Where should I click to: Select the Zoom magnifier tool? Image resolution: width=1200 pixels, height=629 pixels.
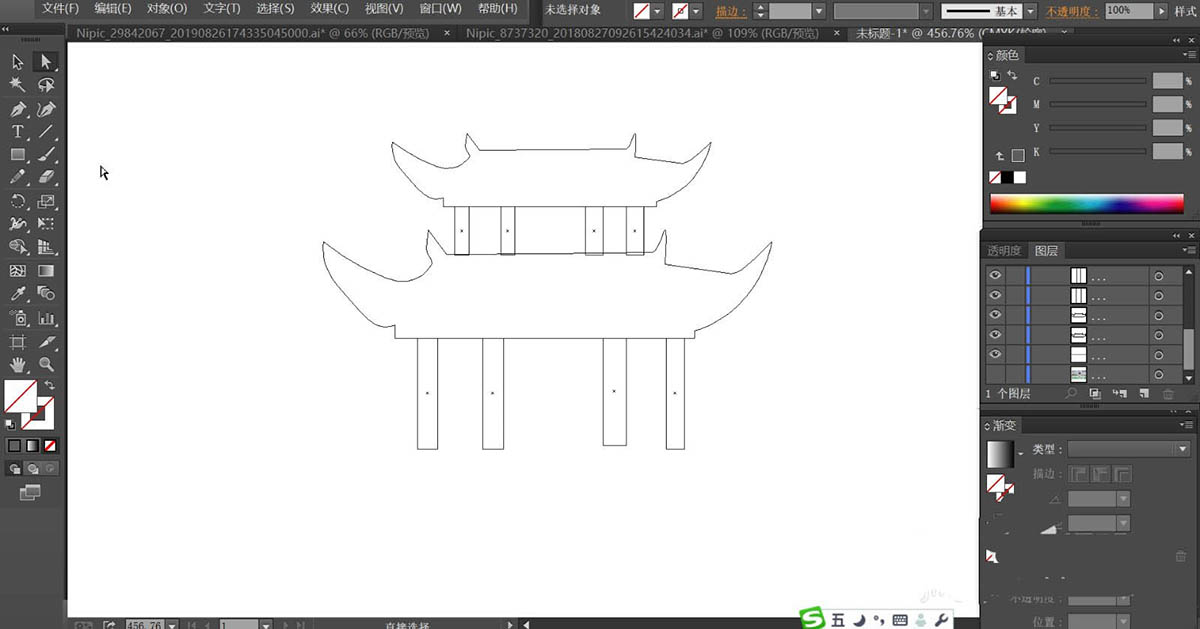(46, 365)
